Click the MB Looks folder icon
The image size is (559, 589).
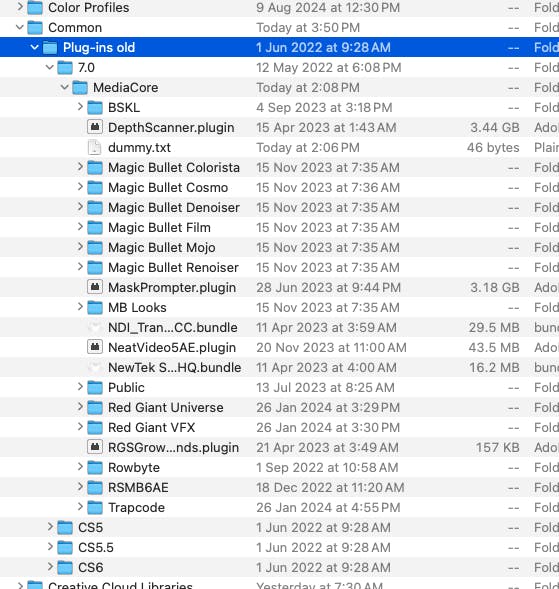pyautogui.click(x=95, y=307)
